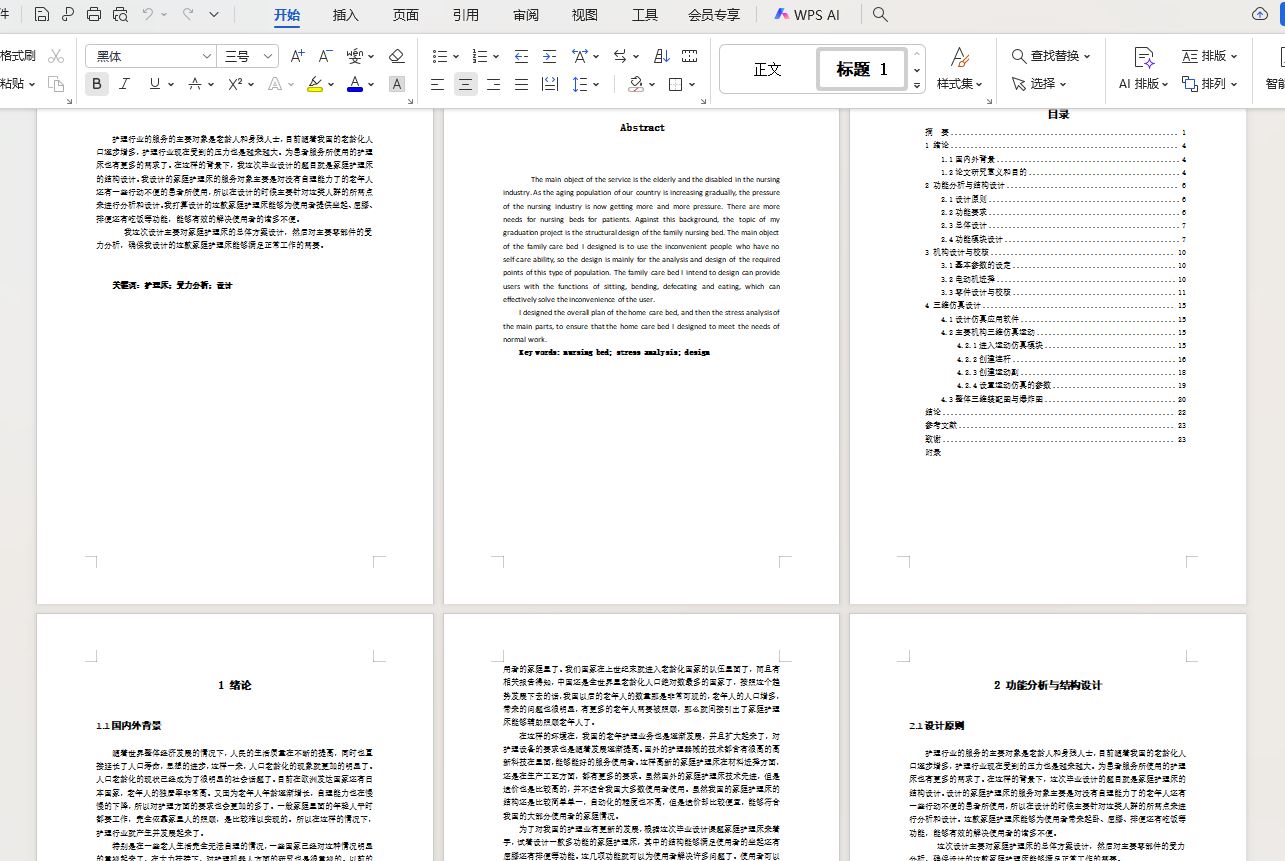Increase font size with A+ icon
Viewport: 1285px width, 861px height.
coord(297,56)
